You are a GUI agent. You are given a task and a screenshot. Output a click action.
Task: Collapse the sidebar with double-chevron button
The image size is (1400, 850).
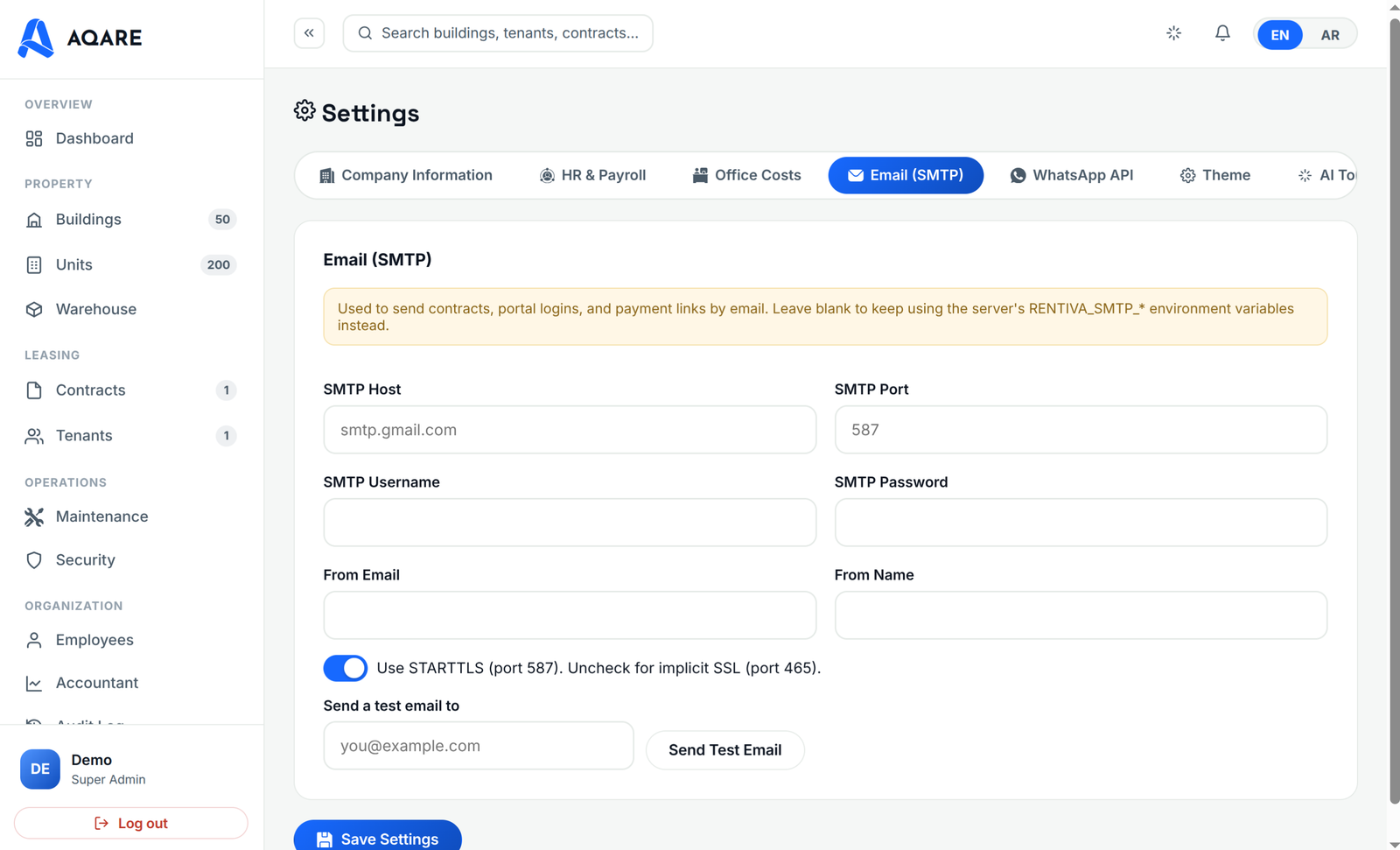click(309, 33)
